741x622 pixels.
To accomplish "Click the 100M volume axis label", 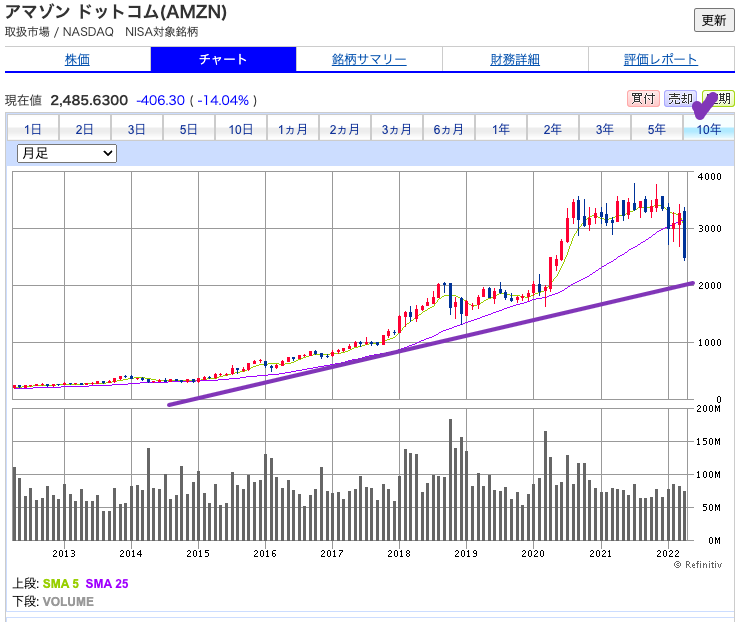I will (708, 475).
